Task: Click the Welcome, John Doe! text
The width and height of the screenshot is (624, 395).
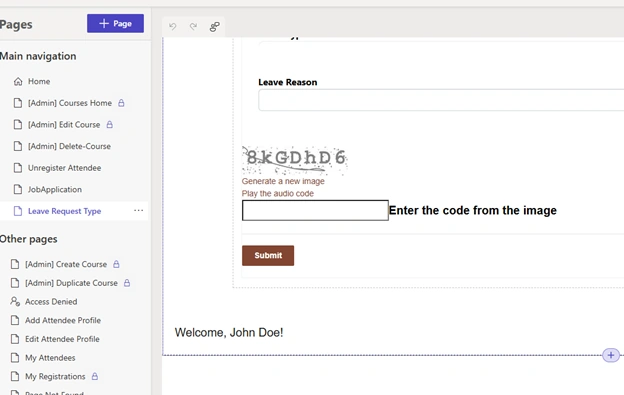Action: (x=229, y=333)
